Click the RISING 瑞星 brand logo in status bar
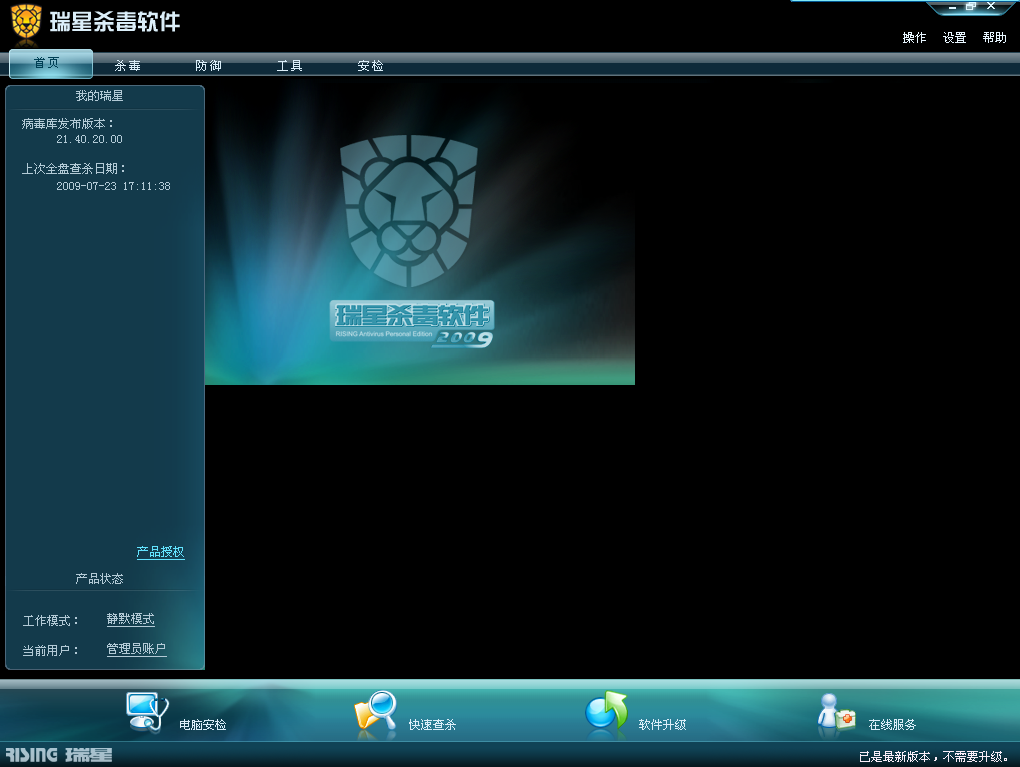The height and width of the screenshot is (767, 1020). click(59, 755)
